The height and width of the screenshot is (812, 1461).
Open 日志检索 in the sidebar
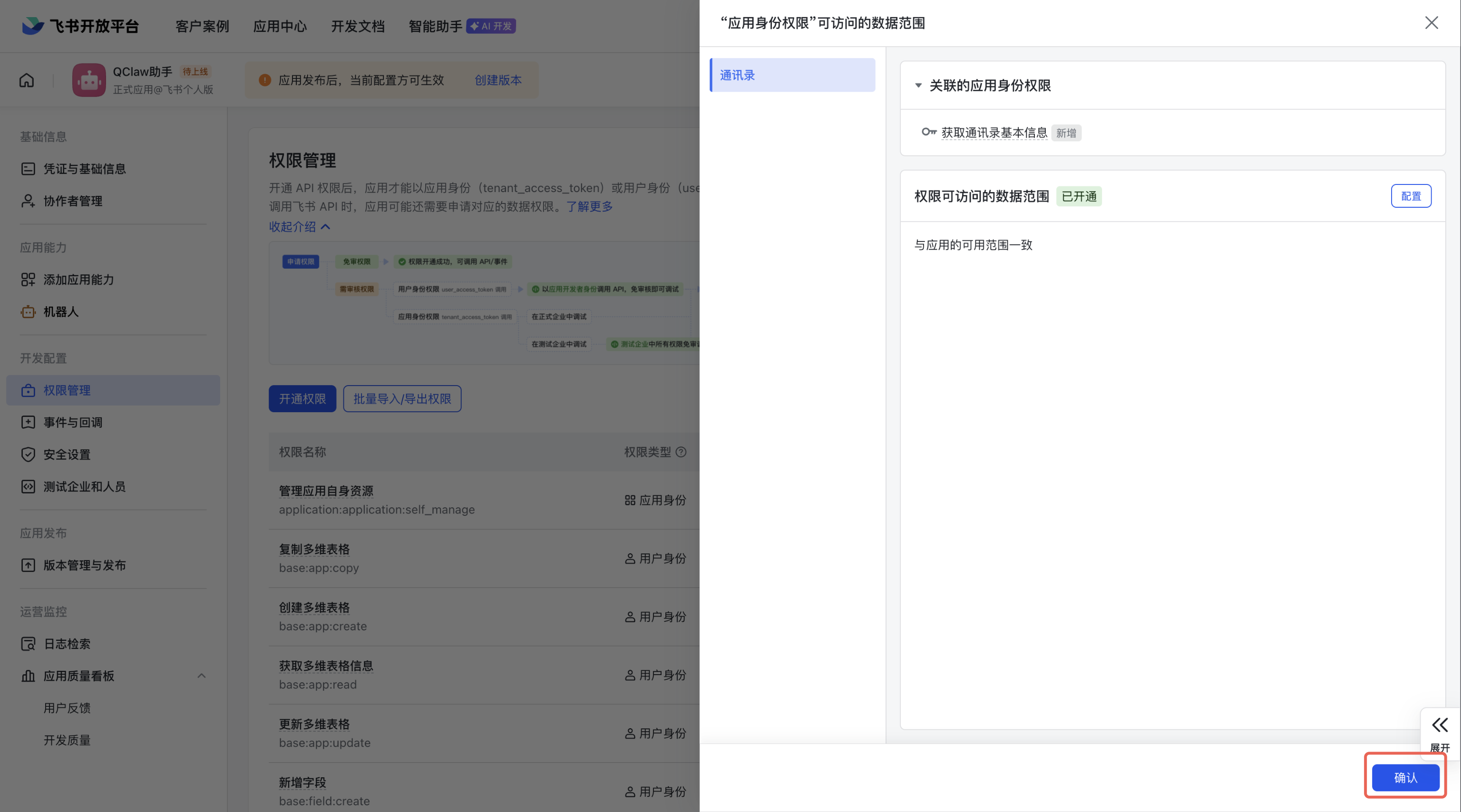pyautogui.click(x=67, y=644)
